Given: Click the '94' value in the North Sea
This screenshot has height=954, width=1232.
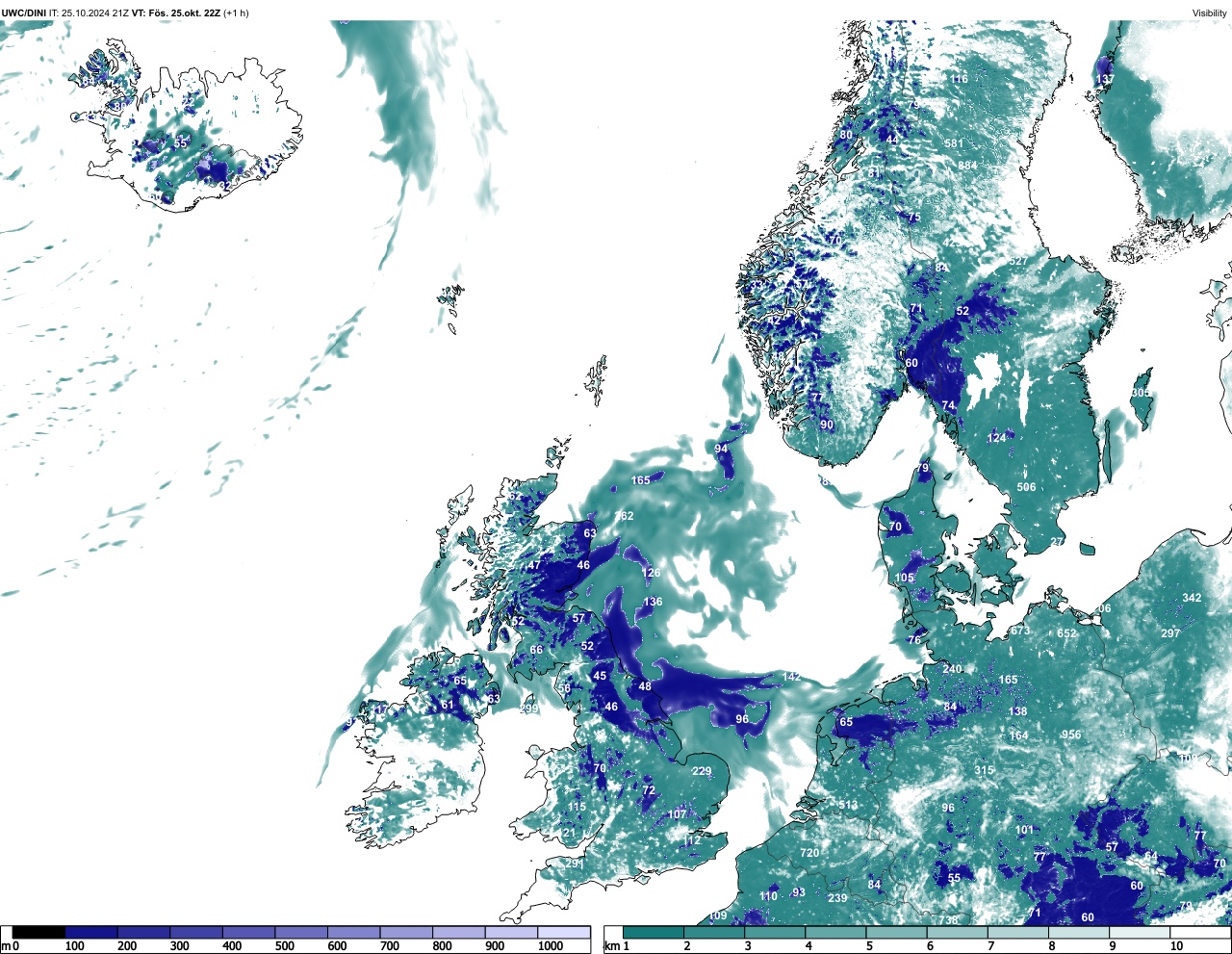Looking at the screenshot, I should (x=722, y=449).
